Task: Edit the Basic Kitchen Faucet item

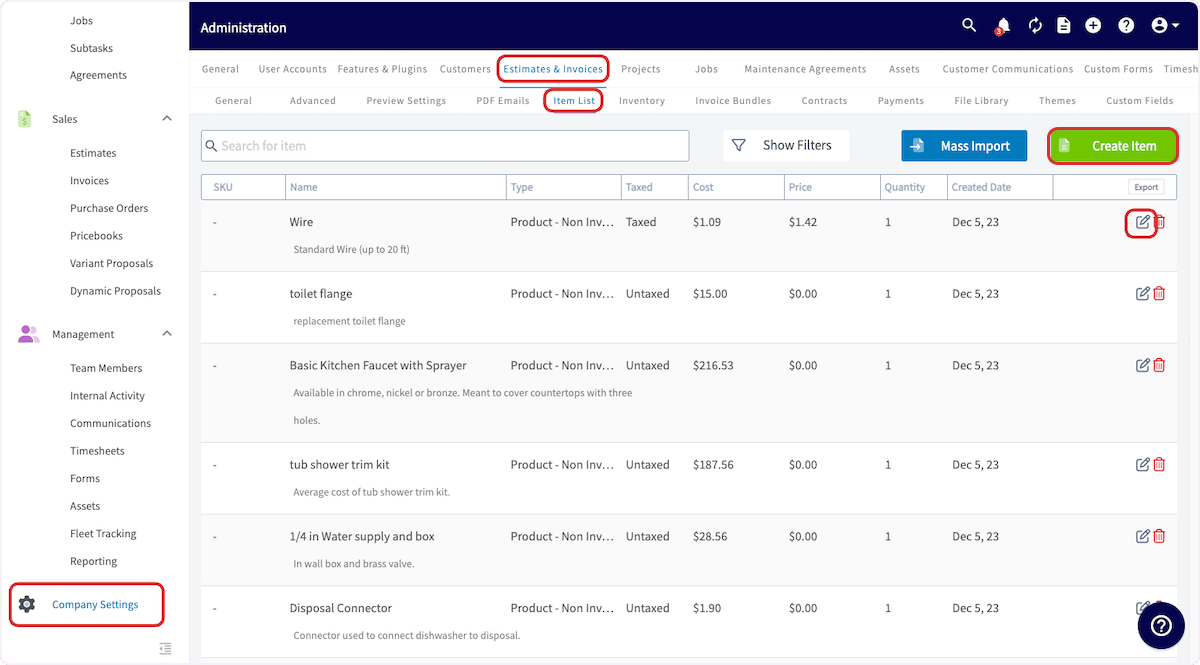Action: coord(1142,366)
